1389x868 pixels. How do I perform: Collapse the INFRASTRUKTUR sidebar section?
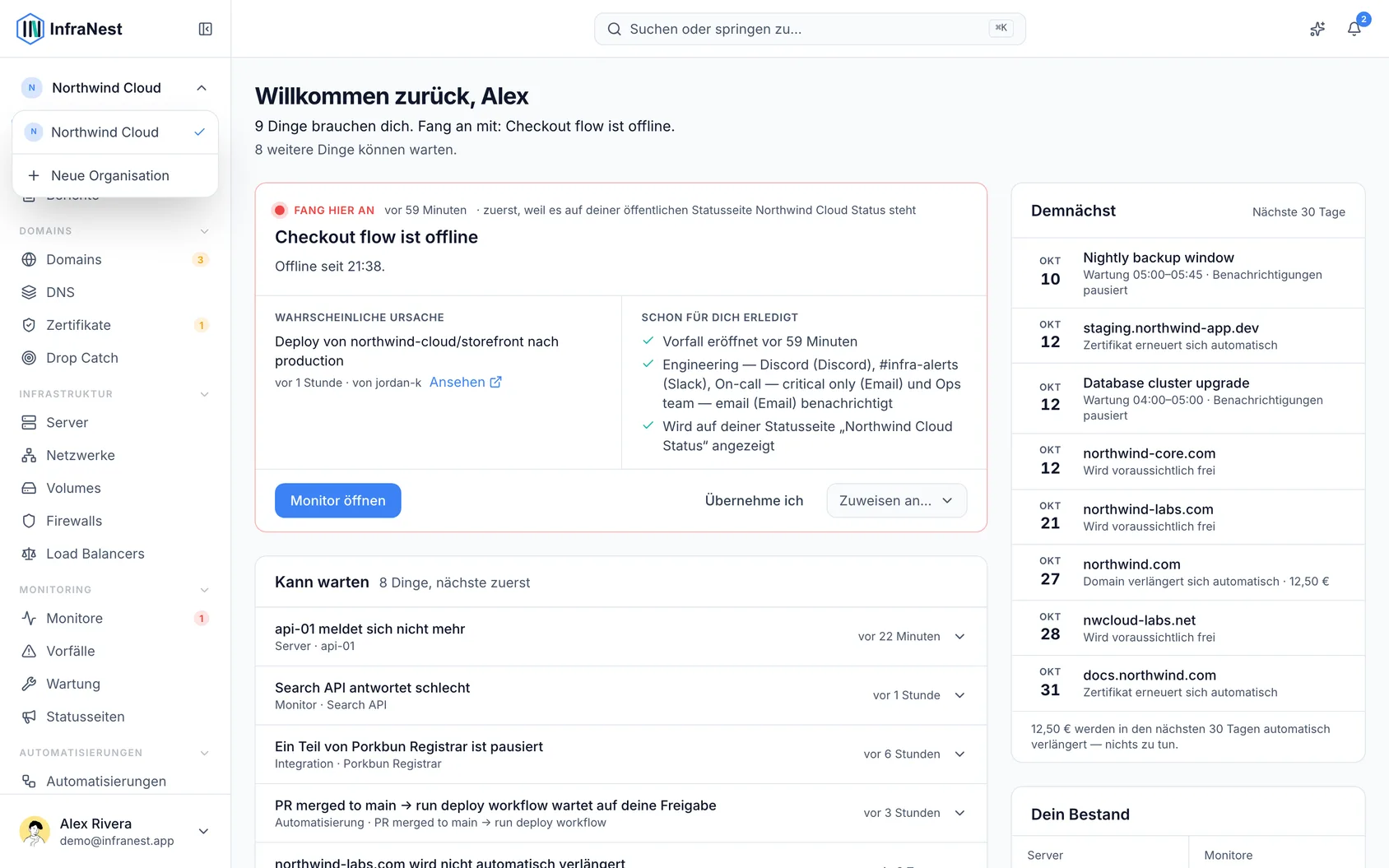pos(204,394)
